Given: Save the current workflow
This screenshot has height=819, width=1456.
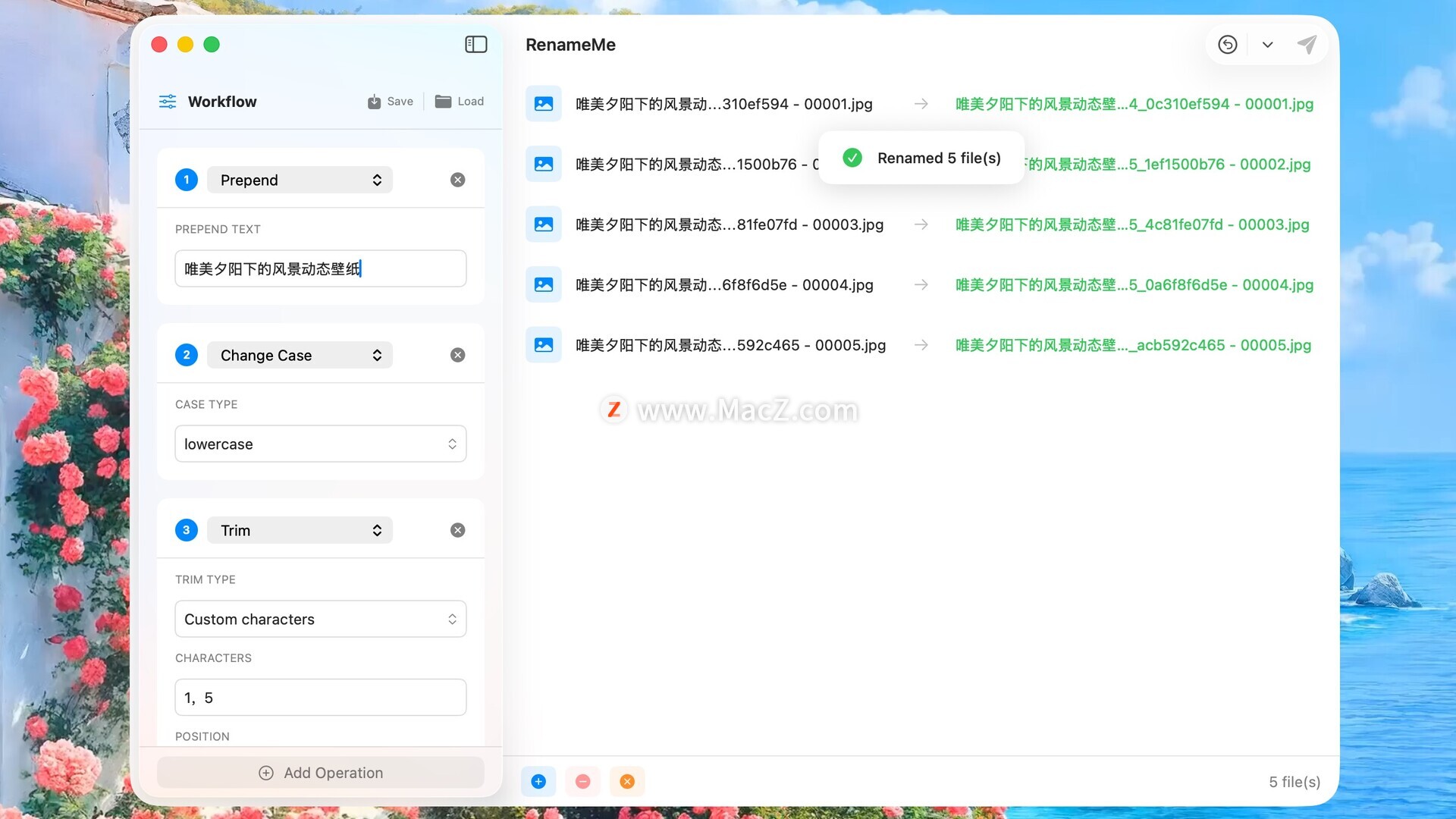Looking at the screenshot, I should [x=391, y=102].
